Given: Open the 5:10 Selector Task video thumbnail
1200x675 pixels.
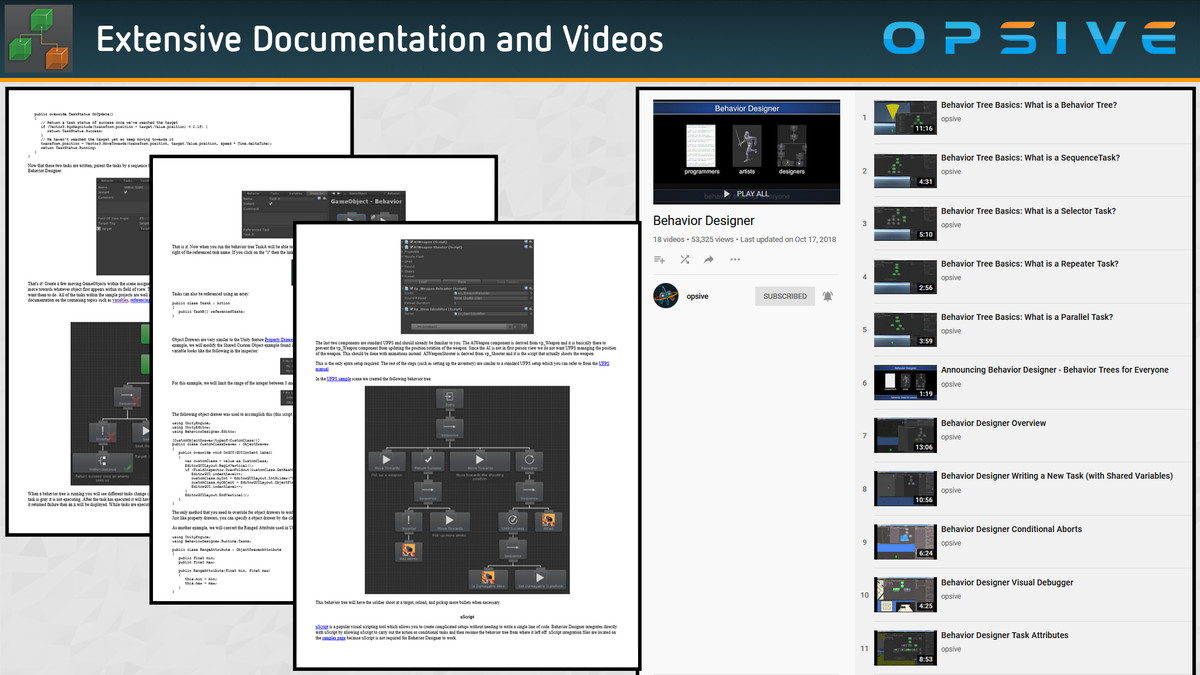Looking at the screenshot, I should coord(905,224).
